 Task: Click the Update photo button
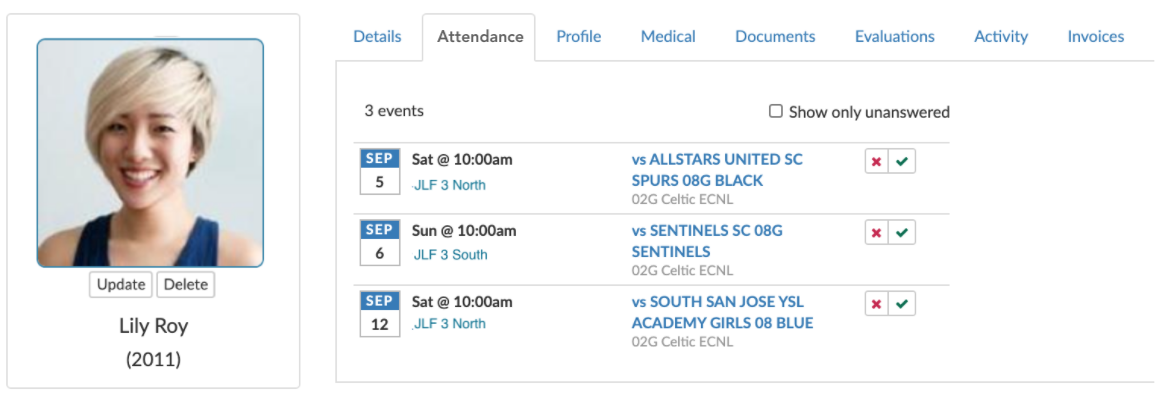pyautogui.click(x=121, y=285)
